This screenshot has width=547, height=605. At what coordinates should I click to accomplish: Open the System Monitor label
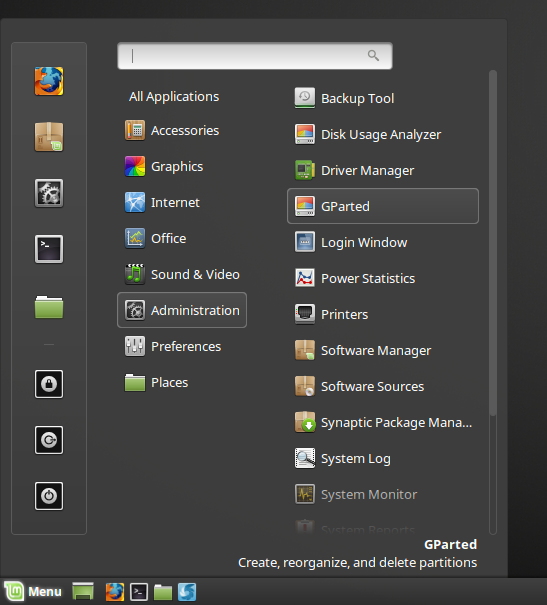click(x=369, y=494)
